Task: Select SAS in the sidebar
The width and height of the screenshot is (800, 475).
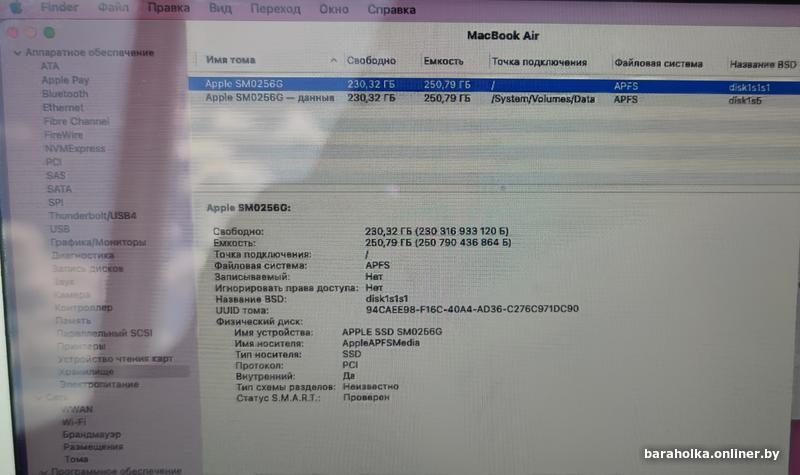Action: [56, 176]
